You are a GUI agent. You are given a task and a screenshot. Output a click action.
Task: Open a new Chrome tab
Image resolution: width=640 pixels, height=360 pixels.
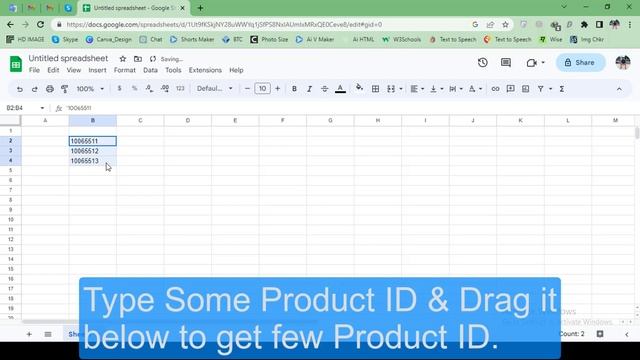click(x=200, y=8)
